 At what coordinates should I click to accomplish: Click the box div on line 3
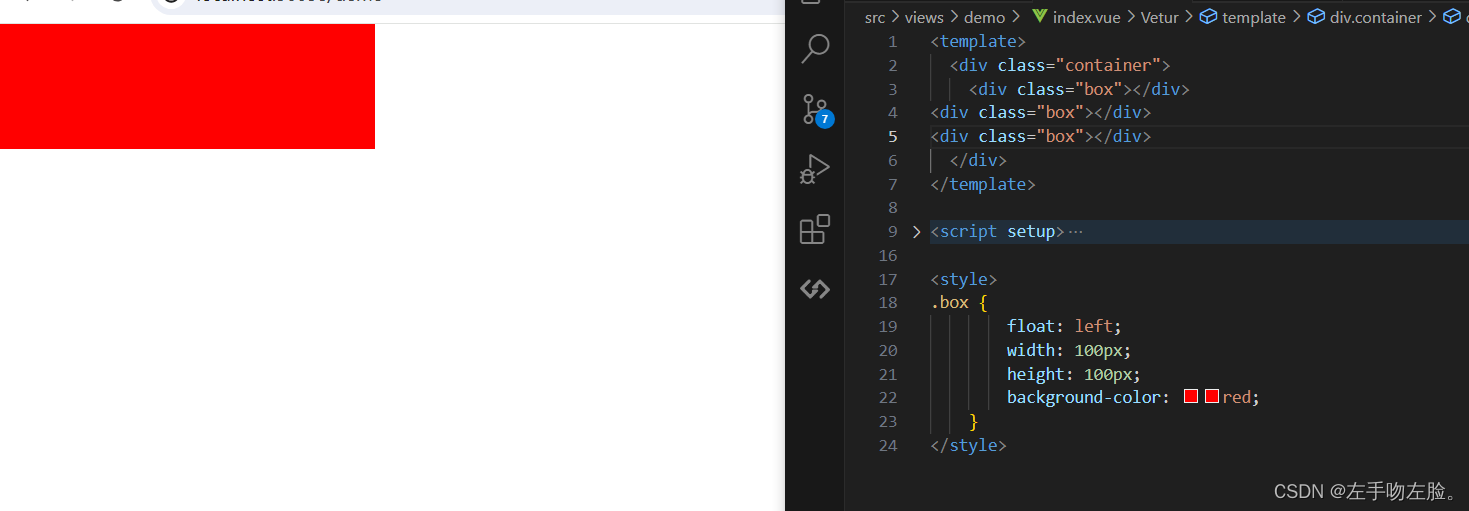point(1079,90)
